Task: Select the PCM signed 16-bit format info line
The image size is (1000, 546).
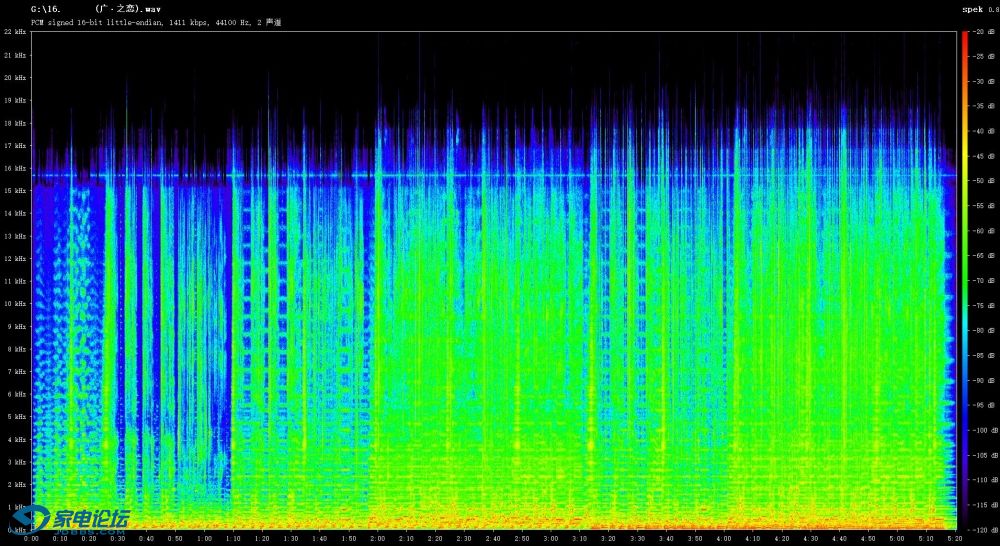Action: click(156, 22)
